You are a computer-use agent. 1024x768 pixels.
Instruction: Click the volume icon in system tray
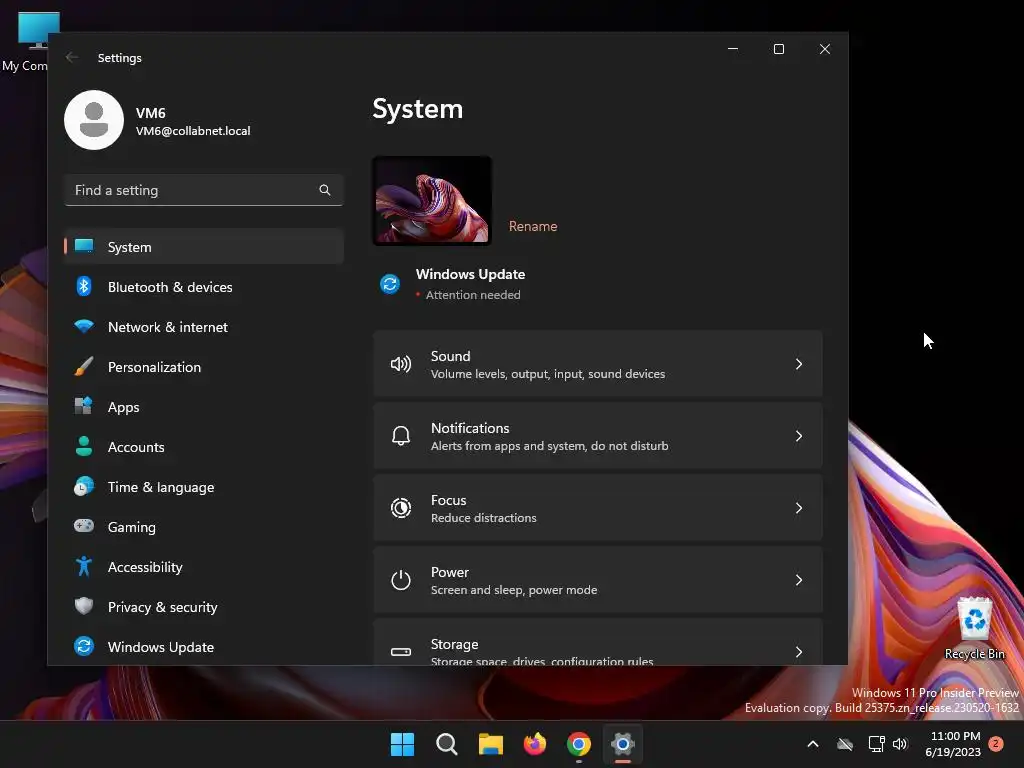point(900,744)
